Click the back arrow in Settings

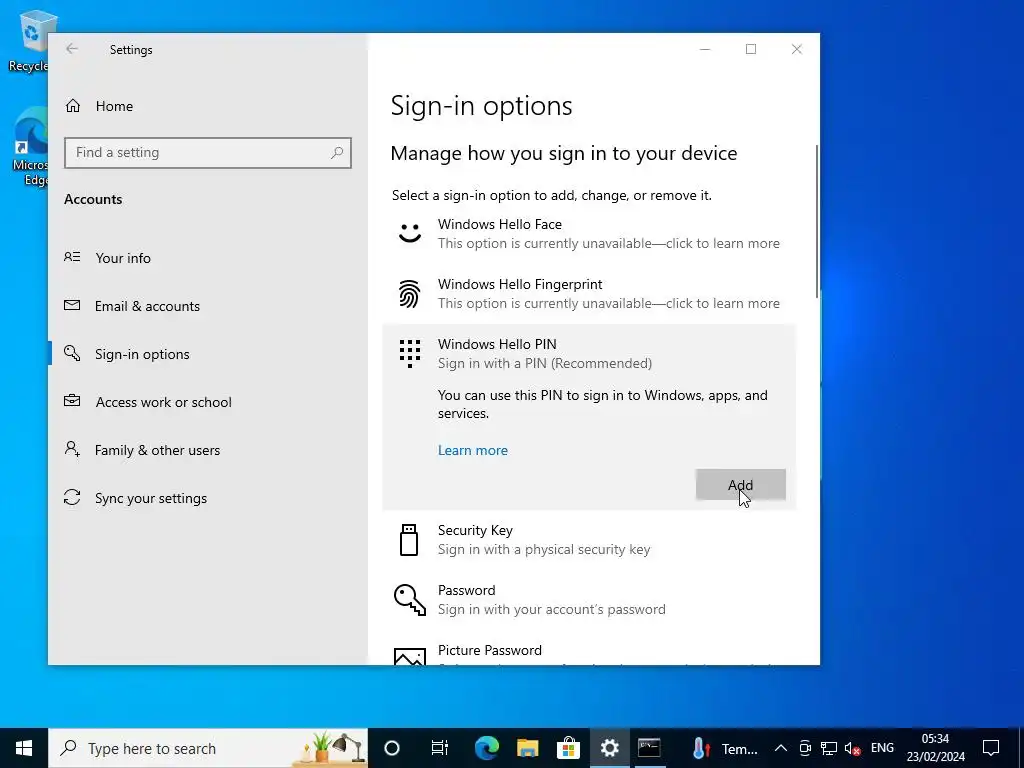[x=72, y=49]
